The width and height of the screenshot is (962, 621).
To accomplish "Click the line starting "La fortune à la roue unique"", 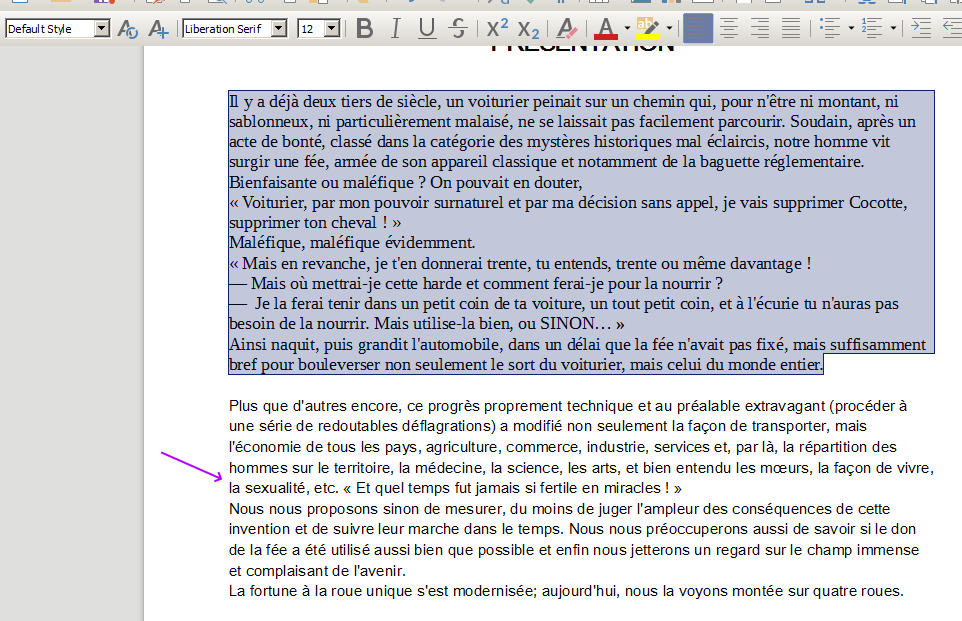I will (566, 592).
